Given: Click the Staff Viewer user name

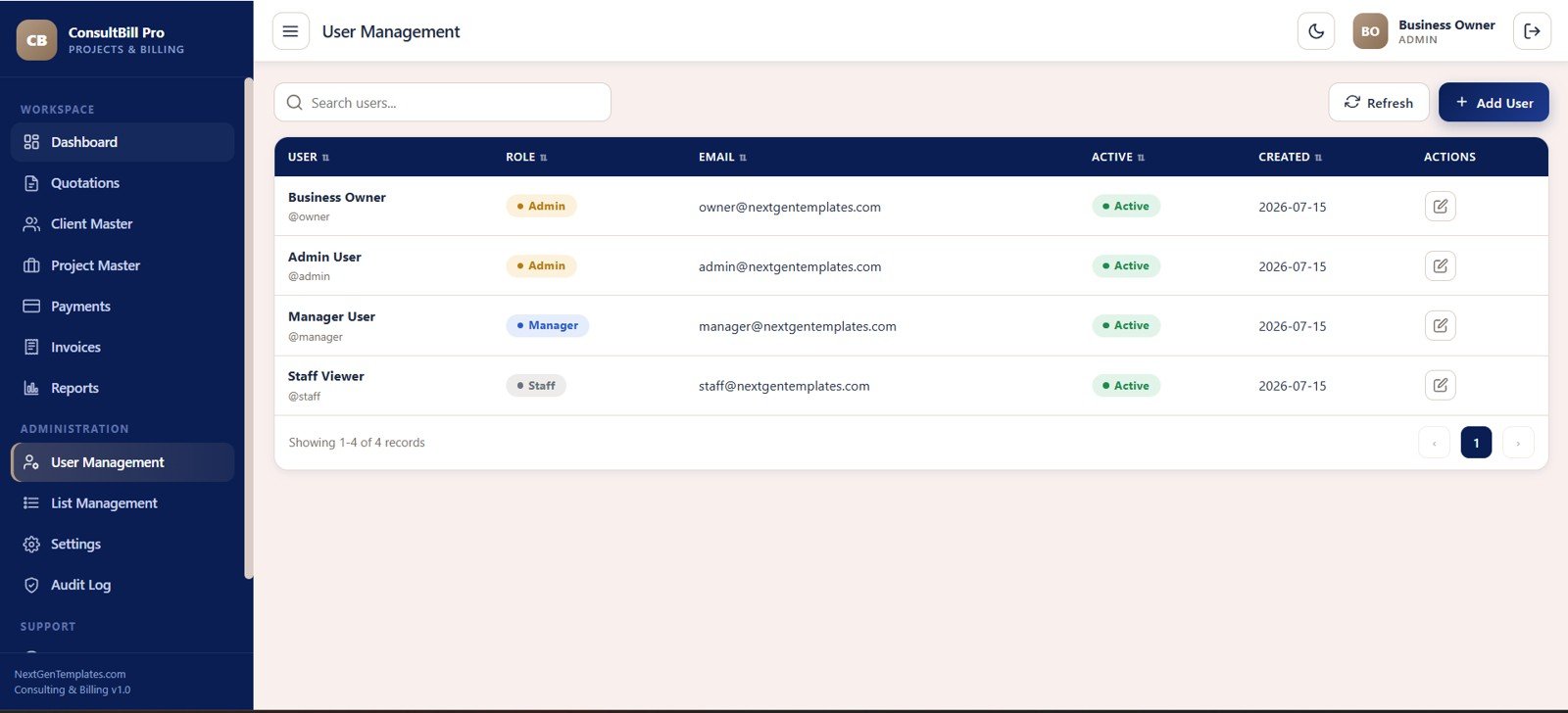Looking at the screenshot, I should pos(326,376).
